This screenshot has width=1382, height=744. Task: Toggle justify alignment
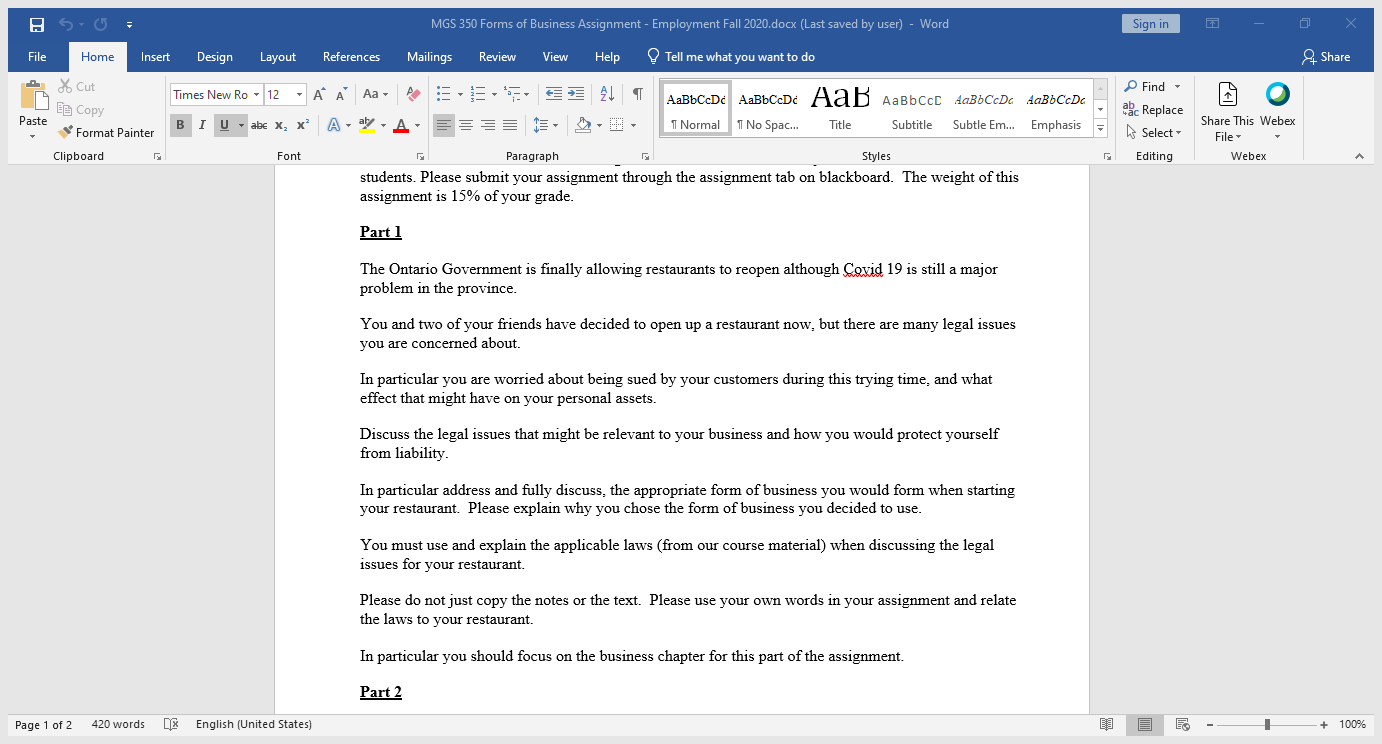[510, 125]
